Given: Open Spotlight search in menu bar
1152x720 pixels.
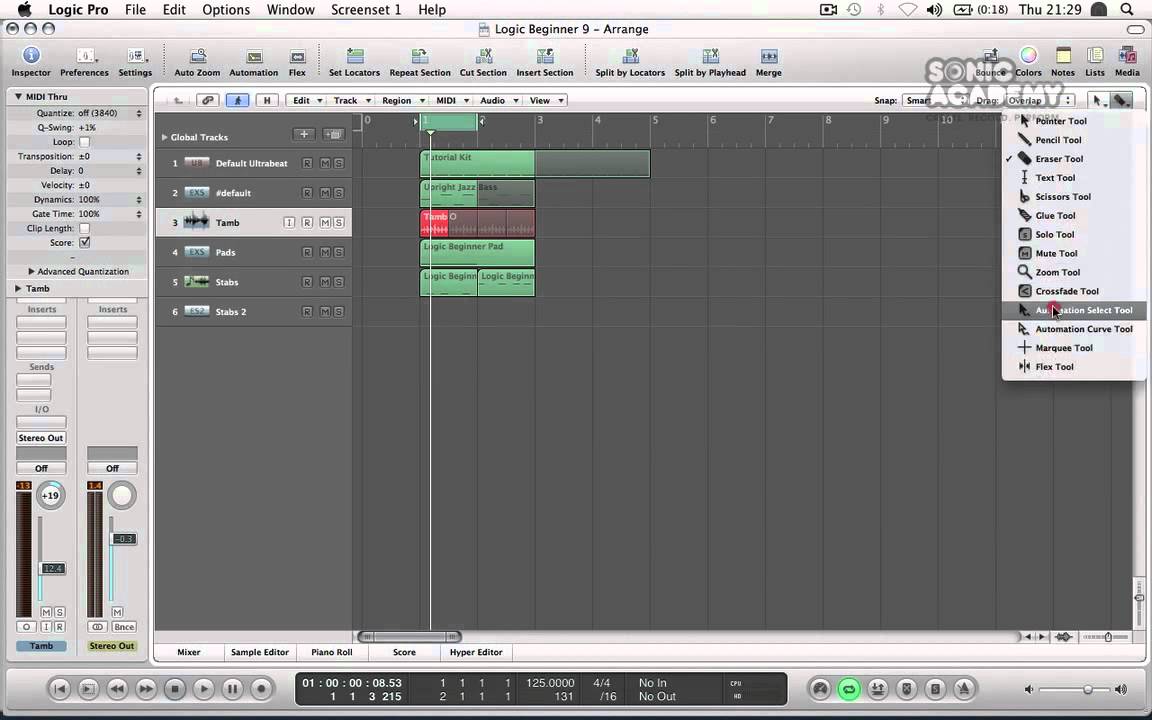Looking at the screenshot, I should (1126, 10).
